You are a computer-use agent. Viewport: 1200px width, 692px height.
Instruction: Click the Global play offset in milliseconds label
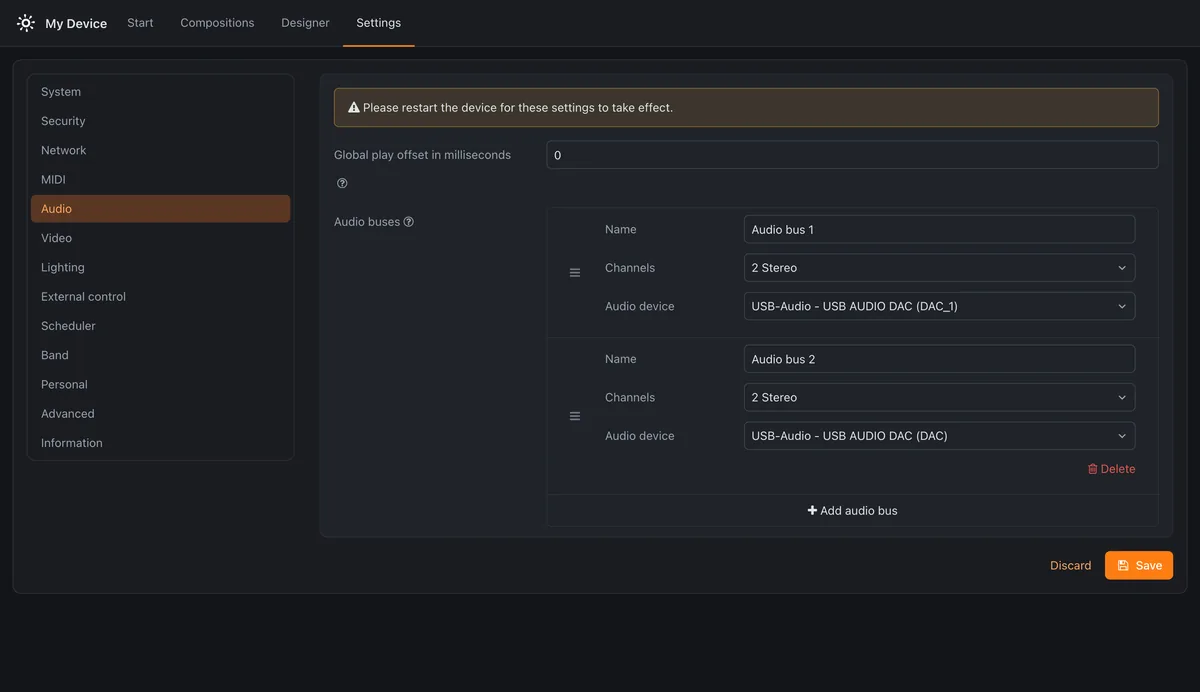[422, 155]
